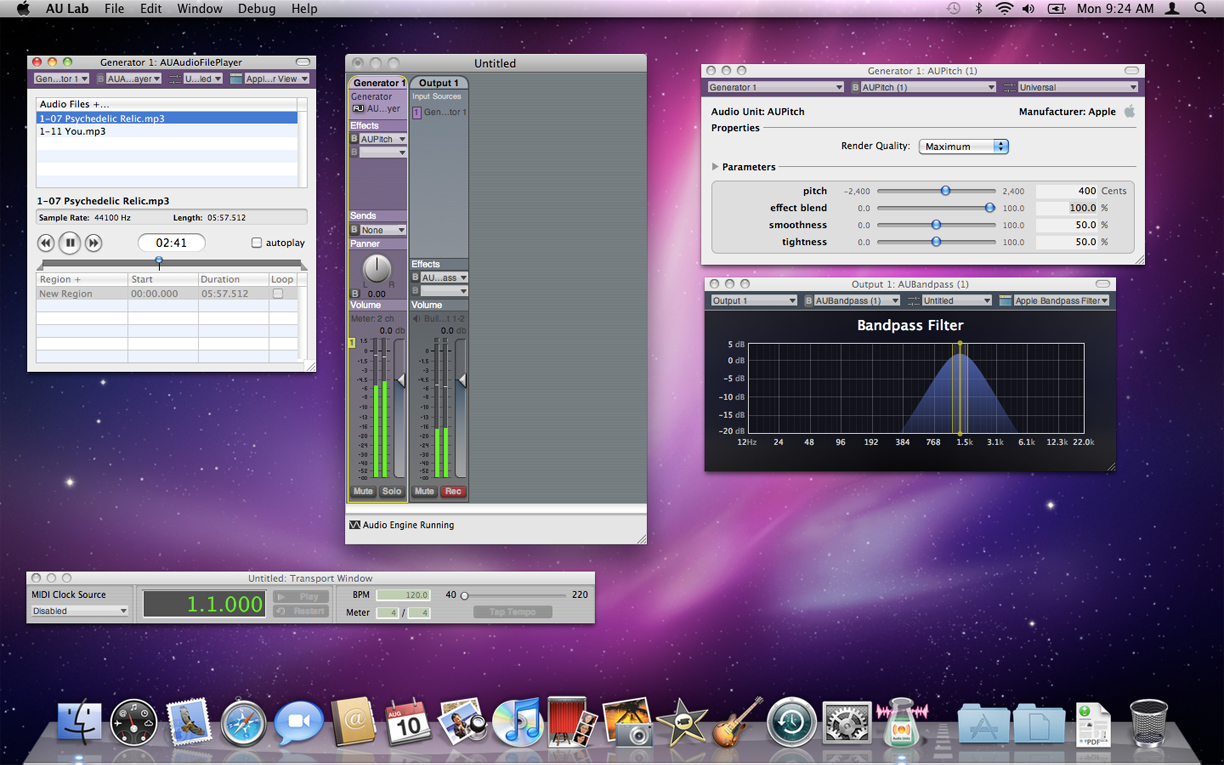Open the Output 1 dropdown in AUBandpass window
The image size is (1224, 765).
click(x=753, y=300)
